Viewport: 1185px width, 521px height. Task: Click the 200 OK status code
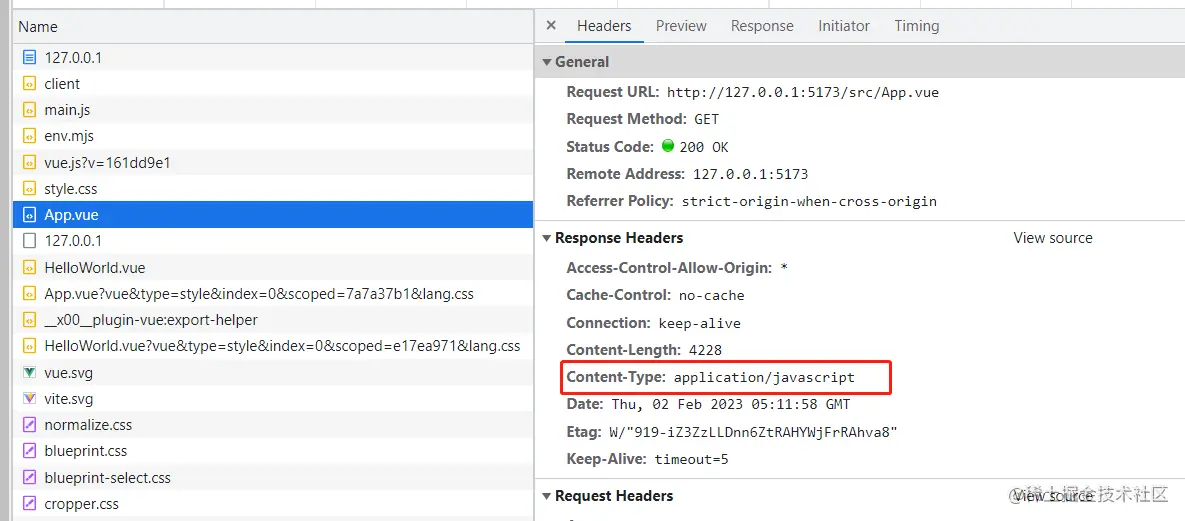click(x=704, y=147)
